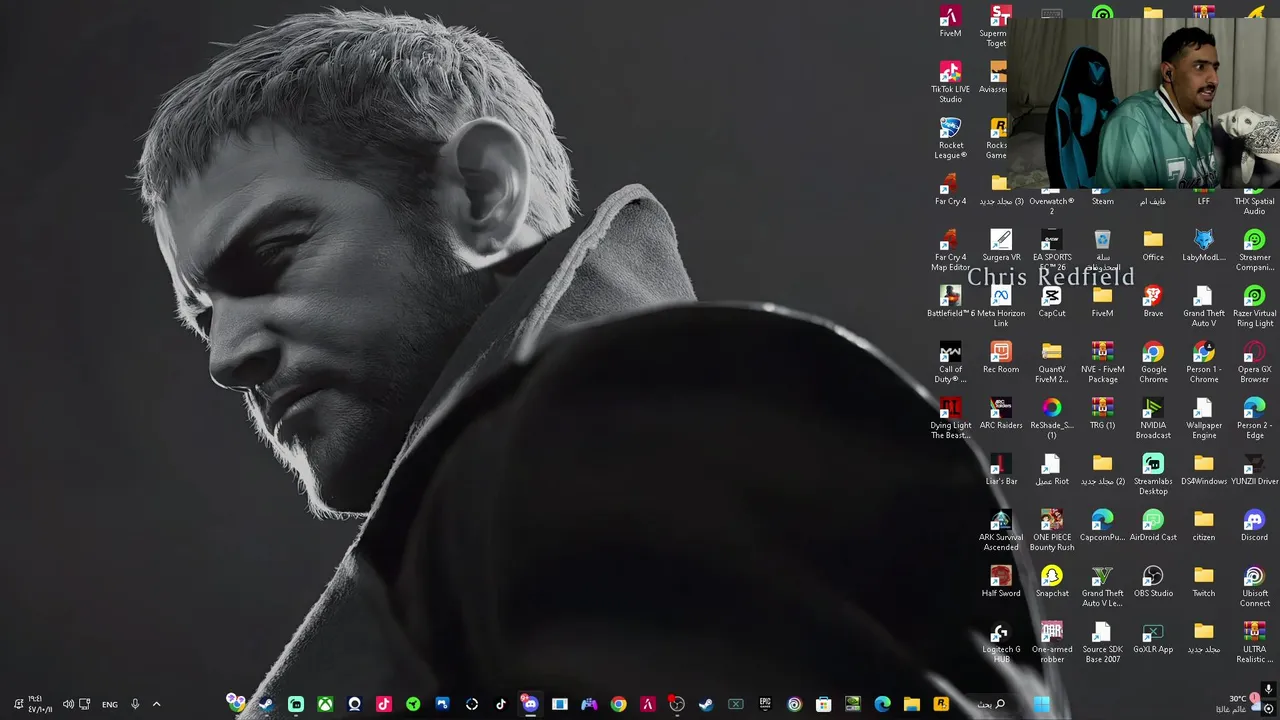Launch EA SPORTS FC 26 shortcut
This screenshot has height=720, width=1280.
point(1052,250)
